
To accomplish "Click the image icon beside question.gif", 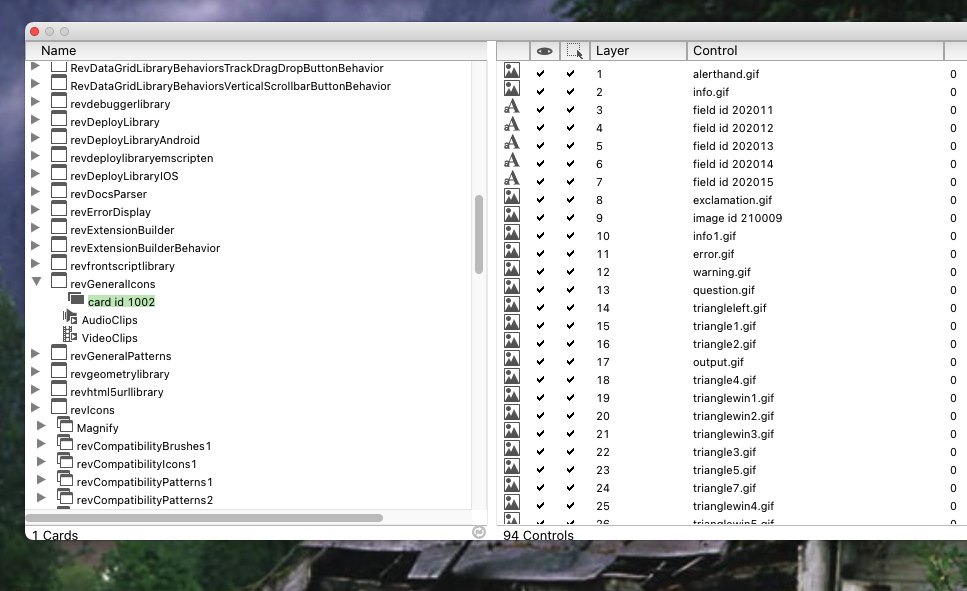I will click(512, 289).
